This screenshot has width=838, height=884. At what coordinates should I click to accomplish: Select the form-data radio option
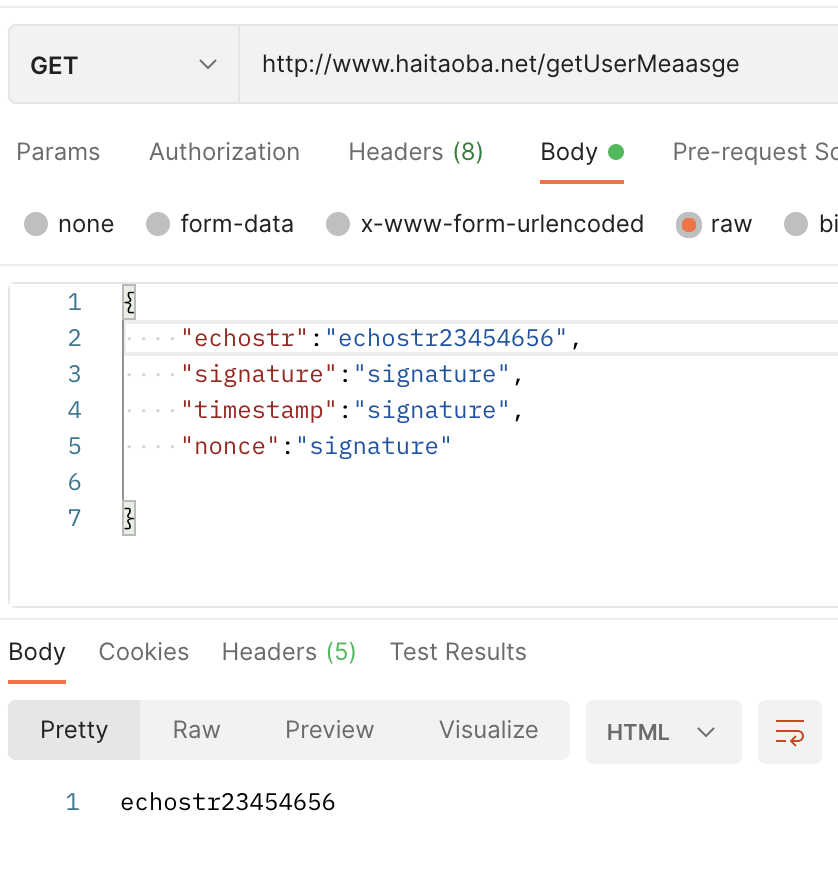[x=158, y=224]
